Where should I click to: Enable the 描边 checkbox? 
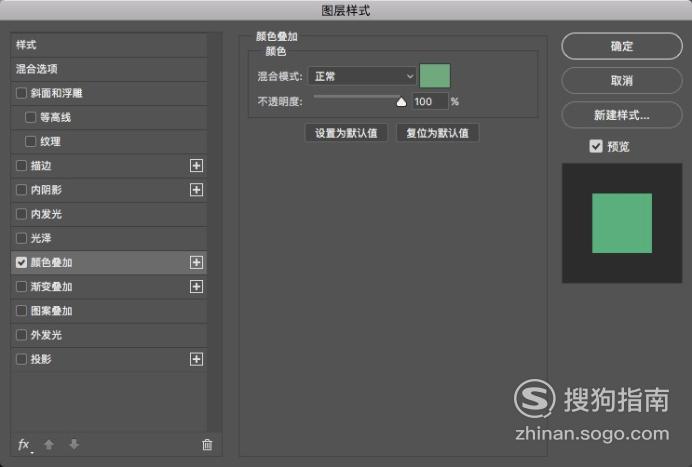pyautogui.click(x=21, y=166)
